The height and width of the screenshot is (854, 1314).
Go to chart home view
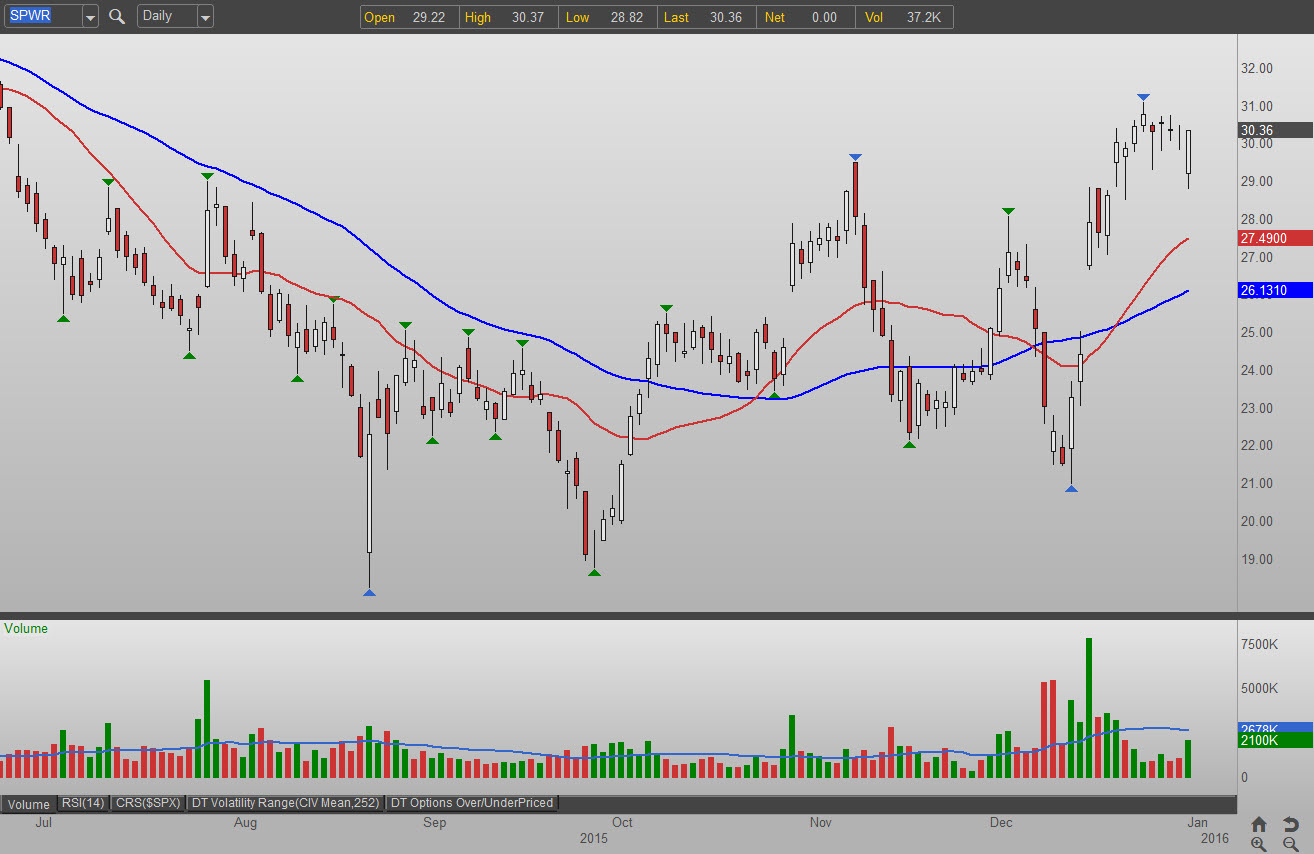(x=1259, y=824)
